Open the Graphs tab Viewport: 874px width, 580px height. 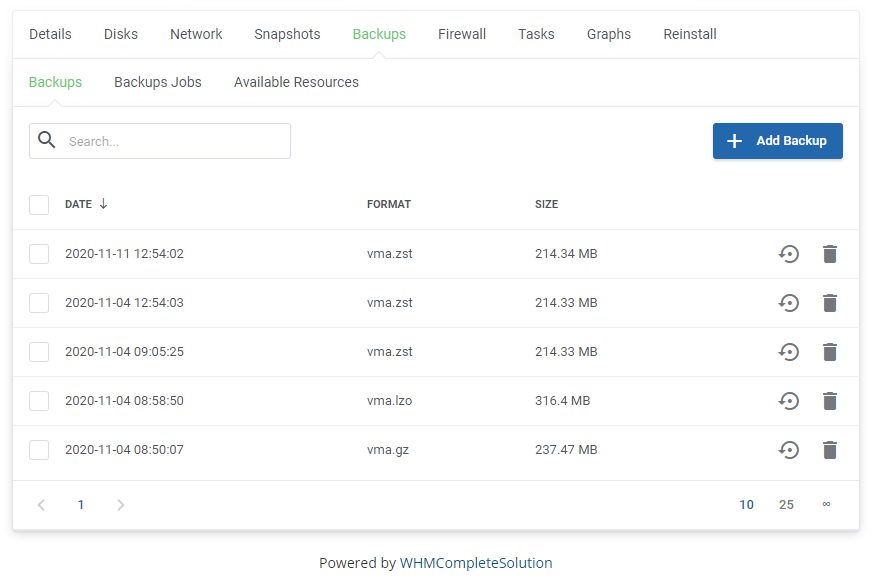[x=609, y=34]
